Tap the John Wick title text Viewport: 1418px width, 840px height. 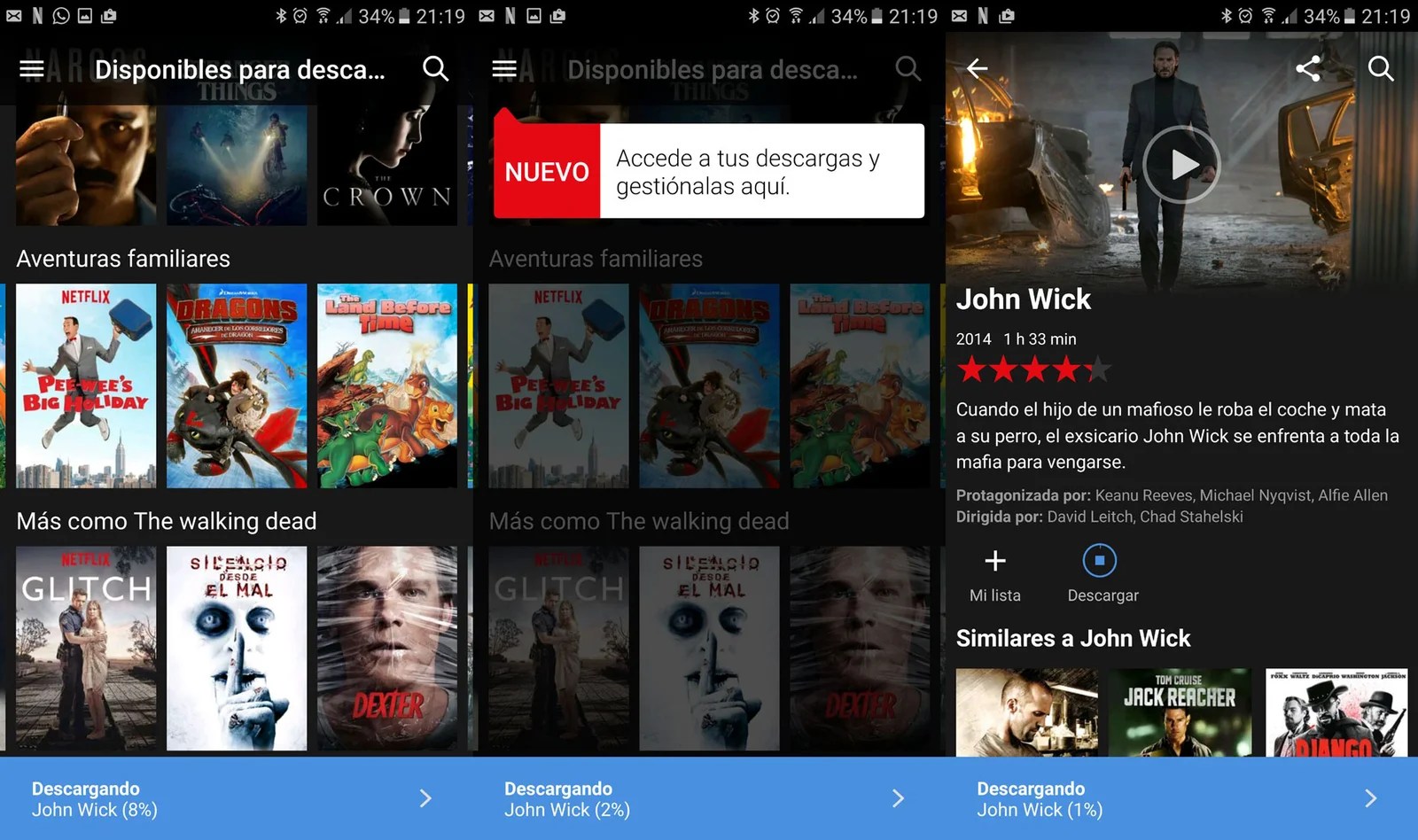click(1024, 299)
